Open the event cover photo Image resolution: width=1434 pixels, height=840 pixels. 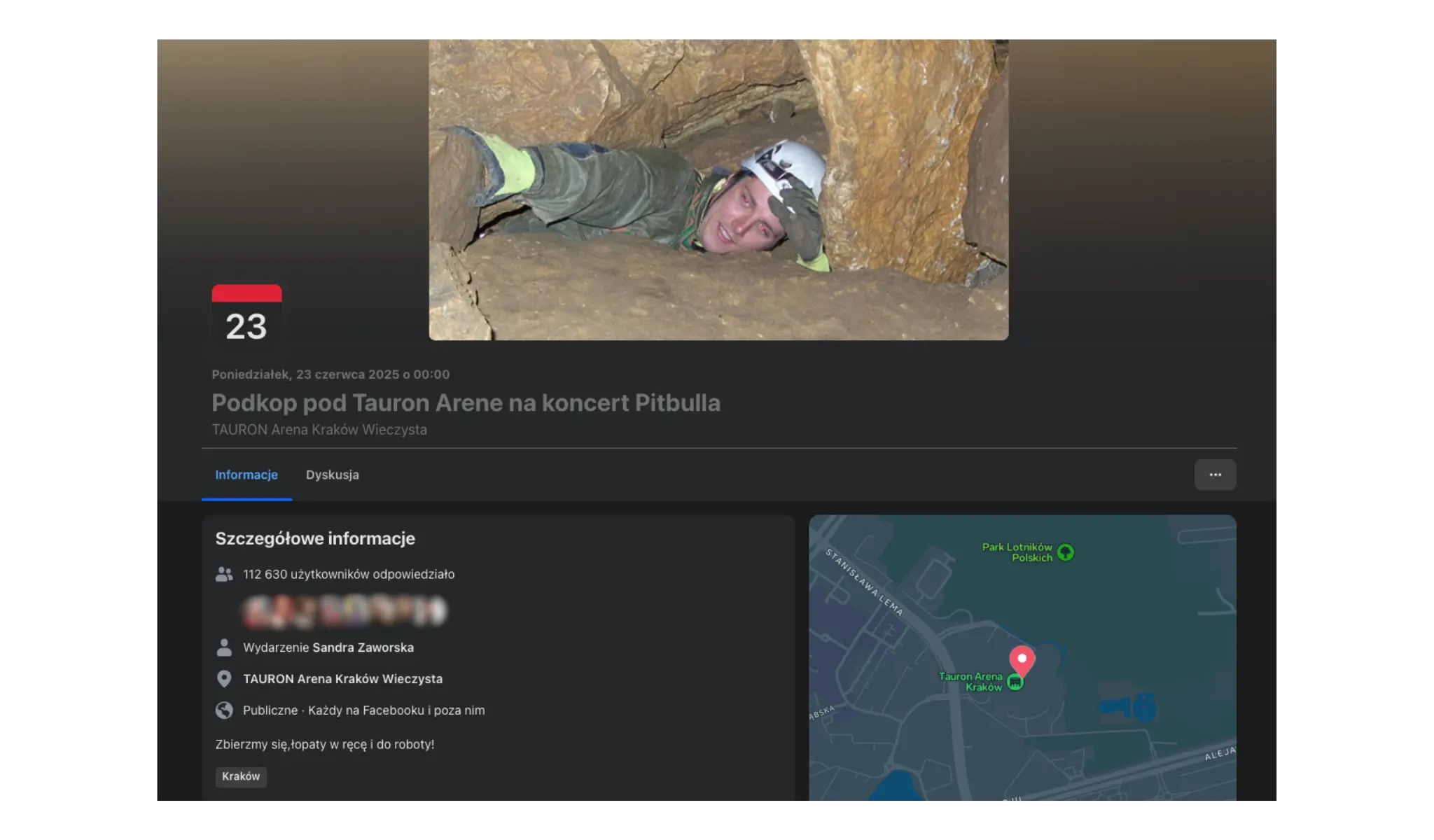718,189
